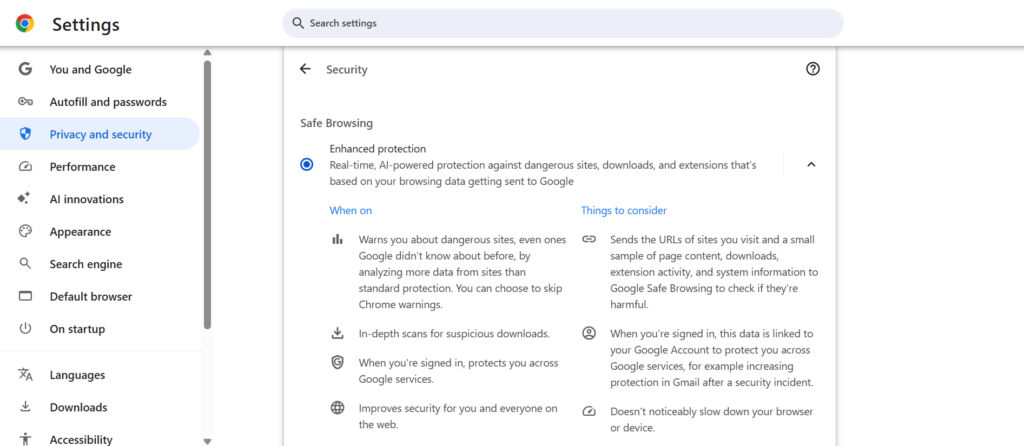1024x446 pixels.
Task: Click the Security page heading
Action: coord(347,69)
